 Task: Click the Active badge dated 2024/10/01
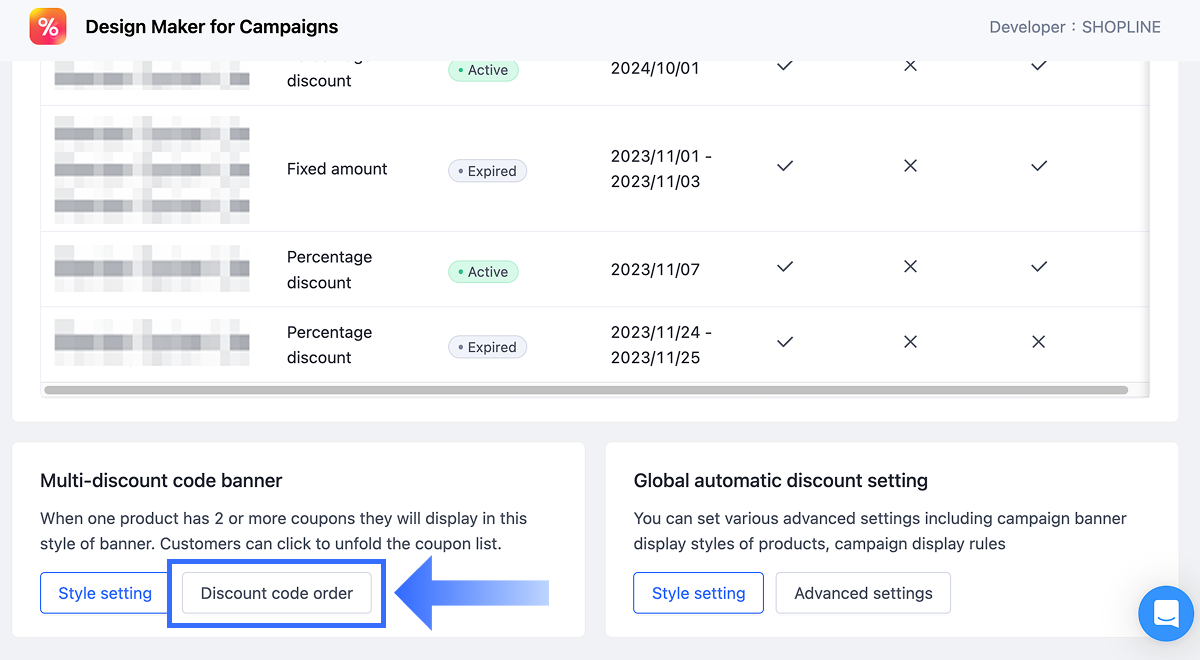pos(483,70)
